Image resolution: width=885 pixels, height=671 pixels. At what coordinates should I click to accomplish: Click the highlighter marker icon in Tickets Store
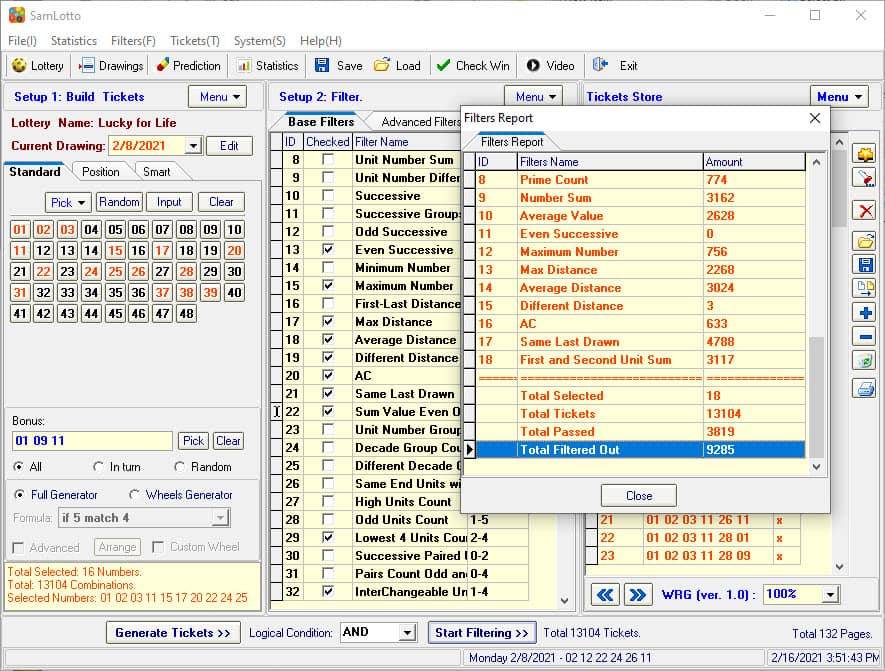[x=865, y=178]
